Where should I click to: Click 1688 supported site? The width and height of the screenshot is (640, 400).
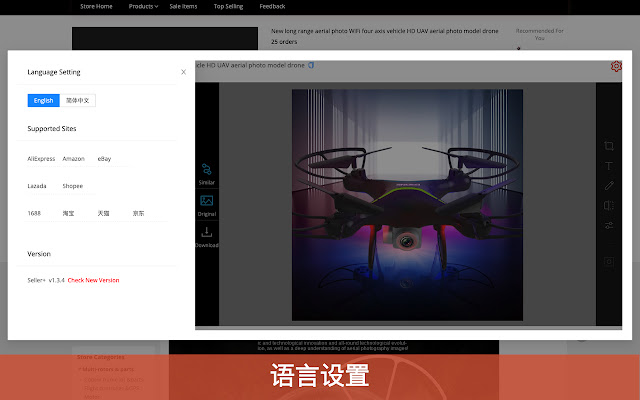34,213
